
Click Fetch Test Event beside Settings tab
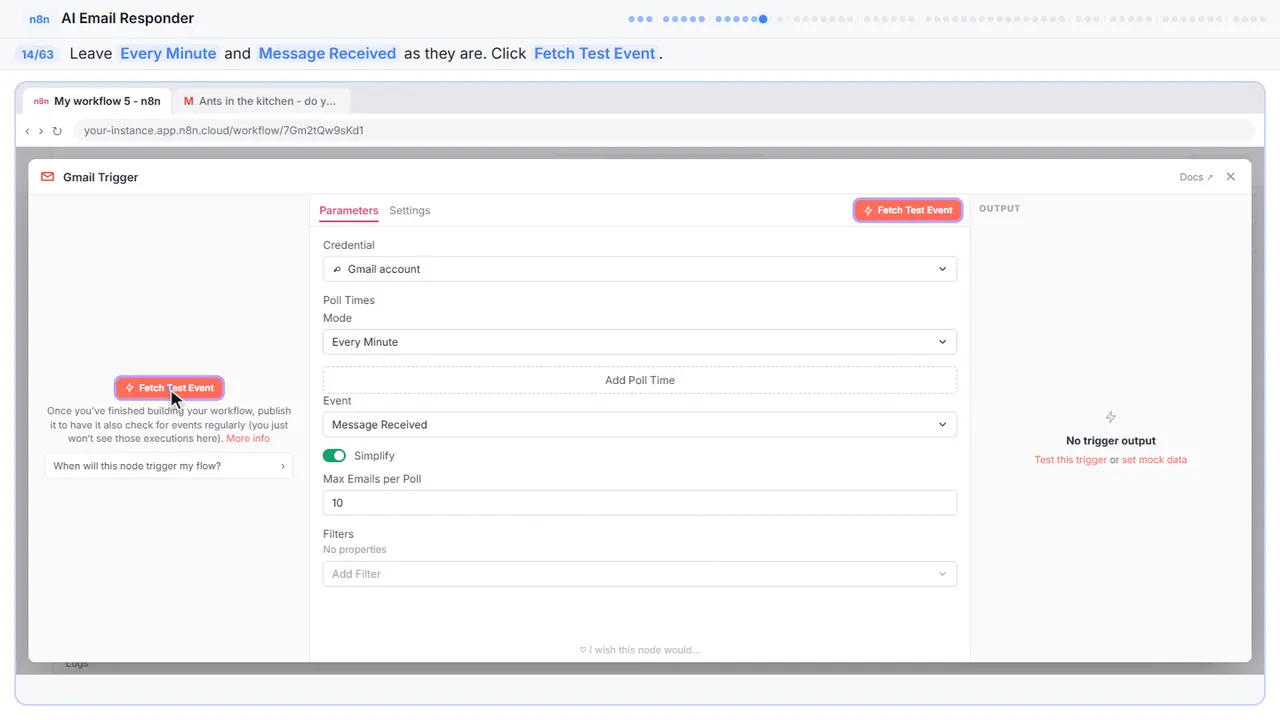pos(908,210)
